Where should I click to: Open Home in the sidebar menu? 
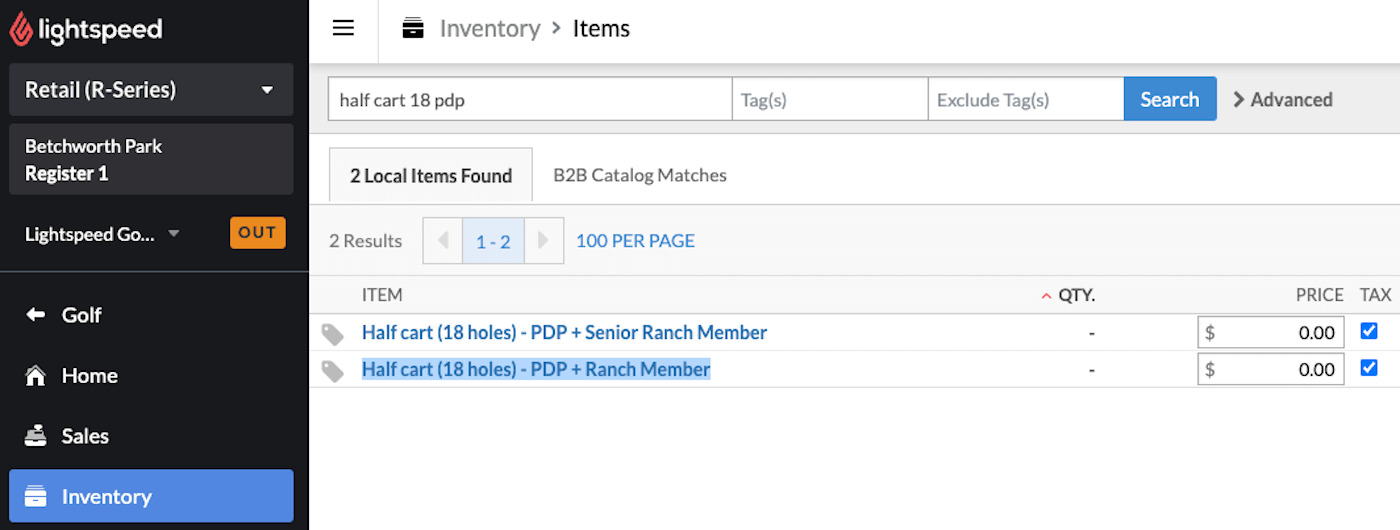click(151, 376)
